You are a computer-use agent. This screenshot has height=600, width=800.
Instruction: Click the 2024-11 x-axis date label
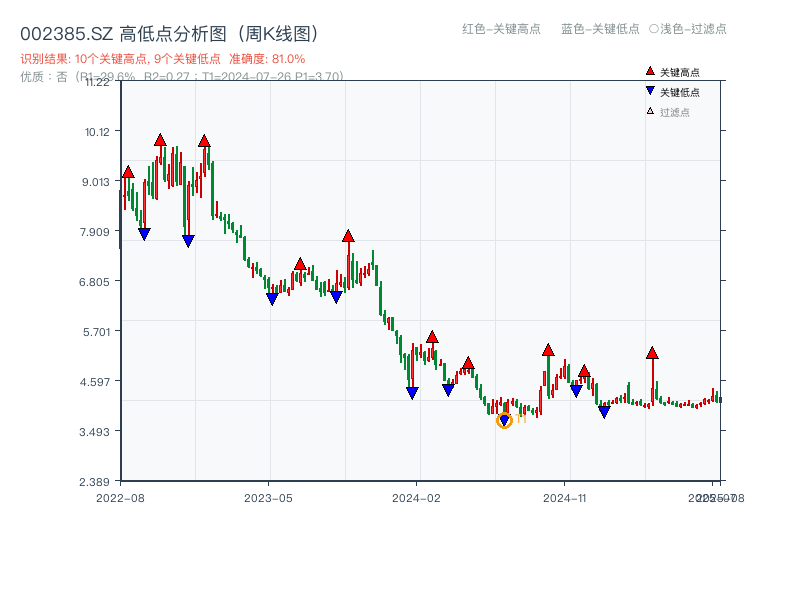coord(564,497)
